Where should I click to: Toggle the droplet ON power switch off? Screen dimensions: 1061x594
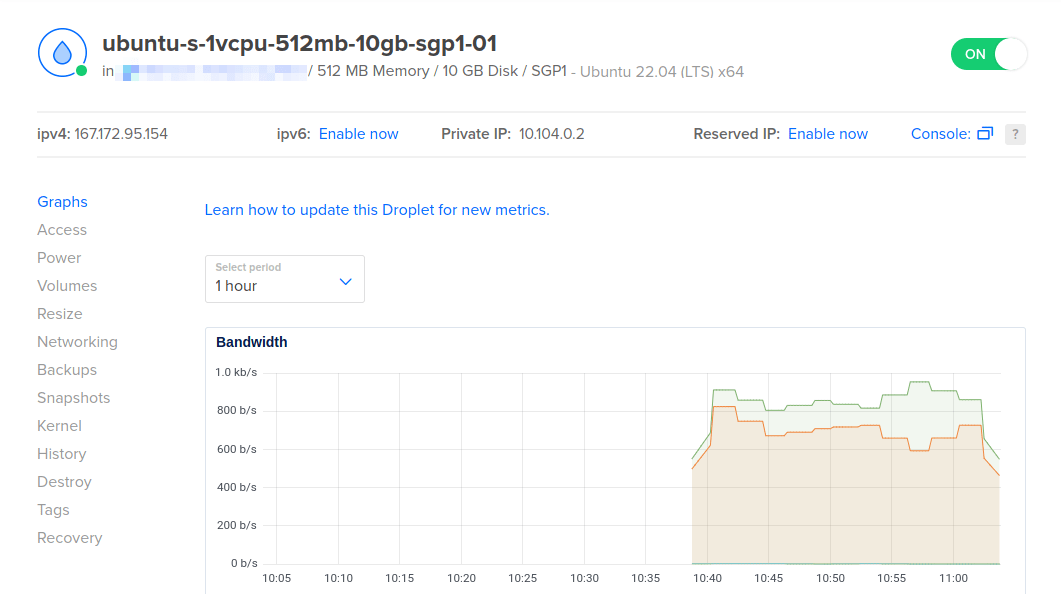point(988,54)
